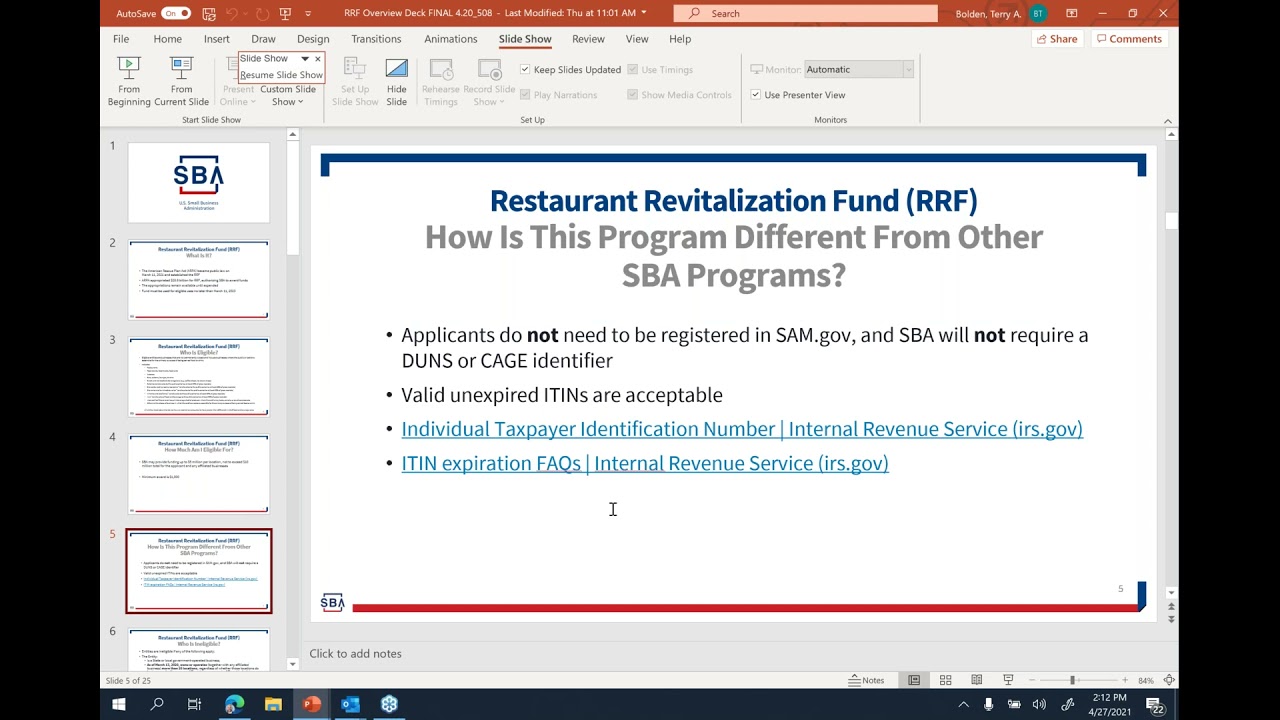Toggle the Notes button in the status bar
The image size is (1280, 720).
[867, 680]
